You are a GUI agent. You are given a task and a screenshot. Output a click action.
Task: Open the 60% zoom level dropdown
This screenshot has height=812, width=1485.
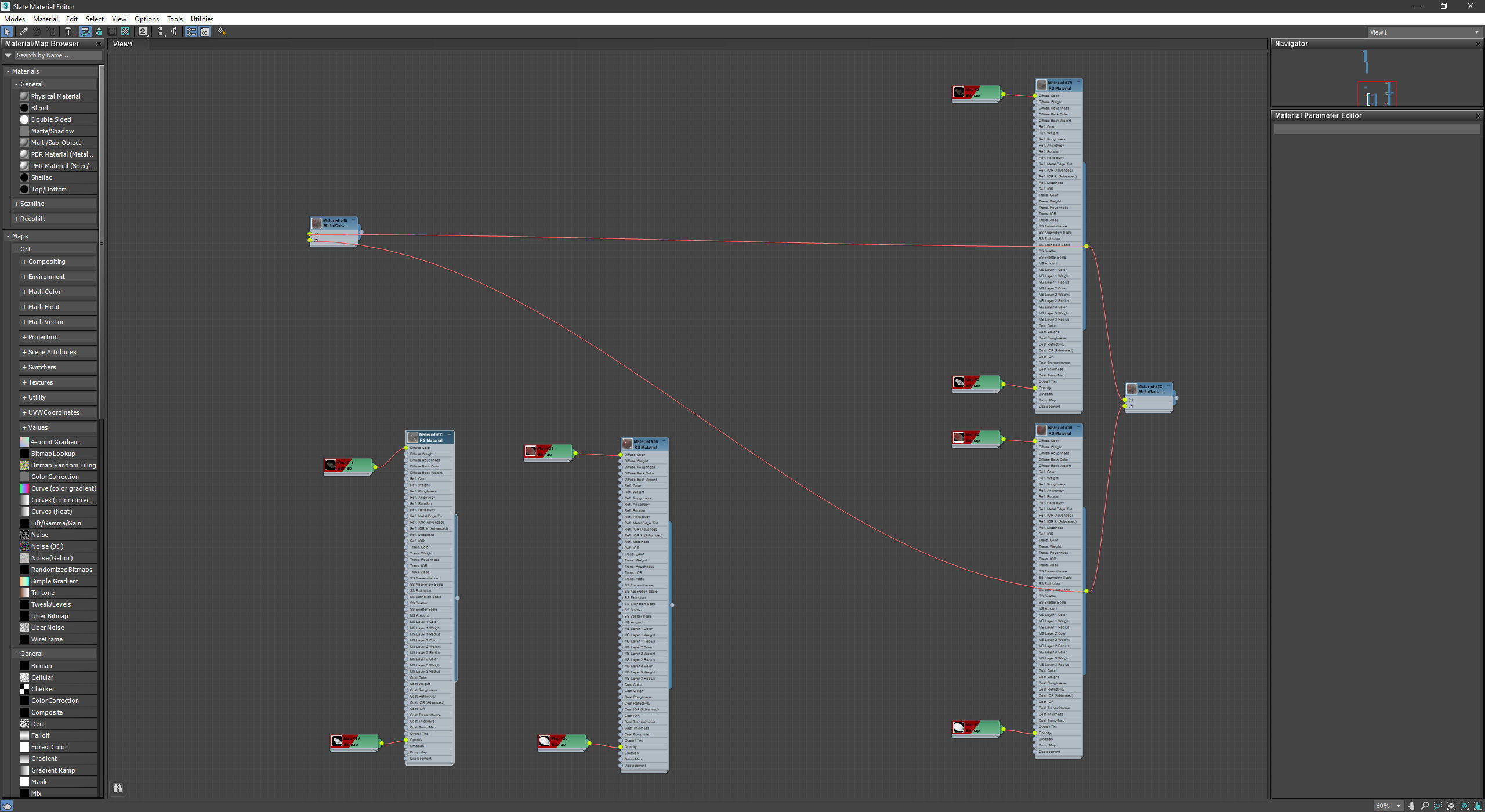click(x=1399, y=806)
